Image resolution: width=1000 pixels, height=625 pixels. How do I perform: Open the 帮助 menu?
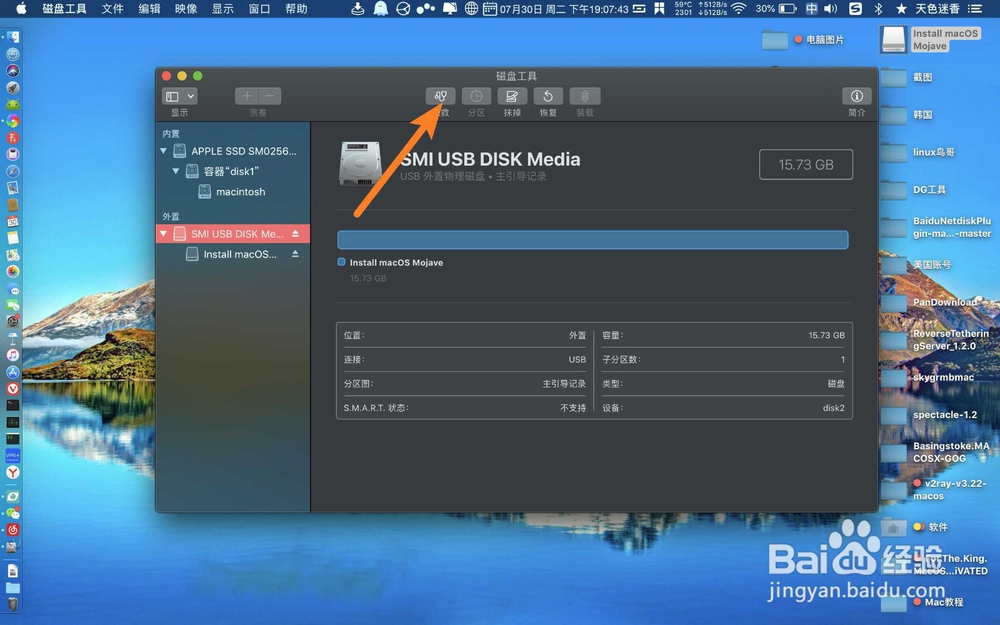point(296,8)
